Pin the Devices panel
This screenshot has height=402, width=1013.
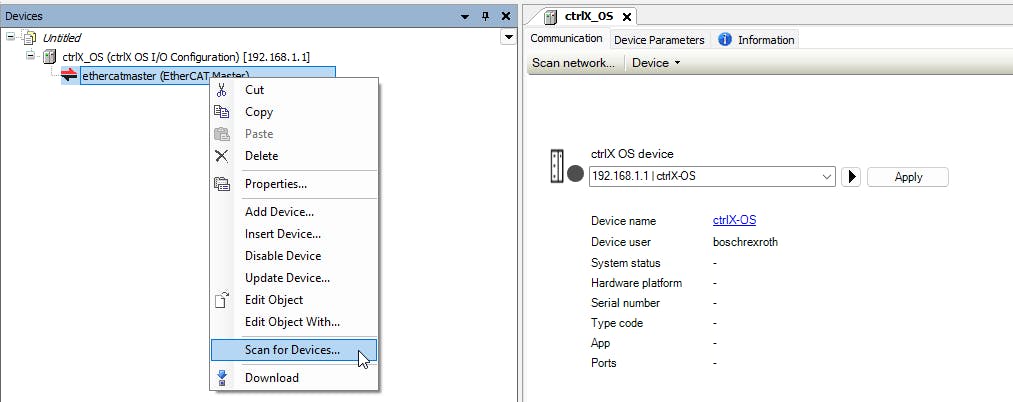(x=486, y=16)
